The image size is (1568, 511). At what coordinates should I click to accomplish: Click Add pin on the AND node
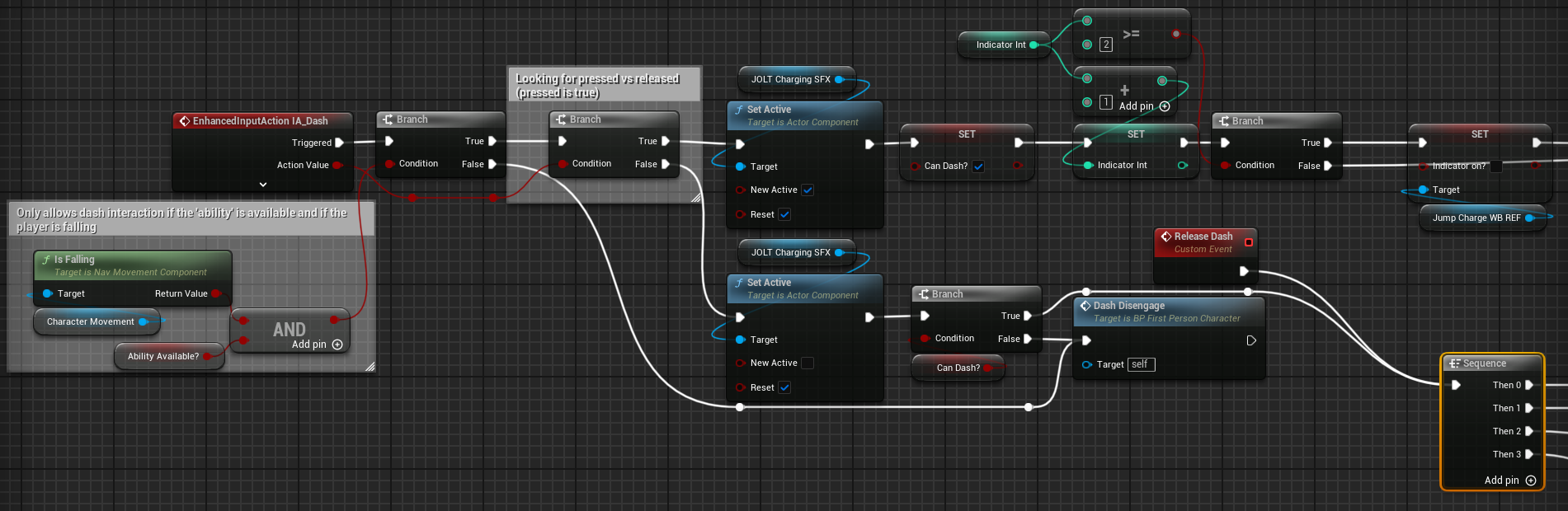pos(337,345)
